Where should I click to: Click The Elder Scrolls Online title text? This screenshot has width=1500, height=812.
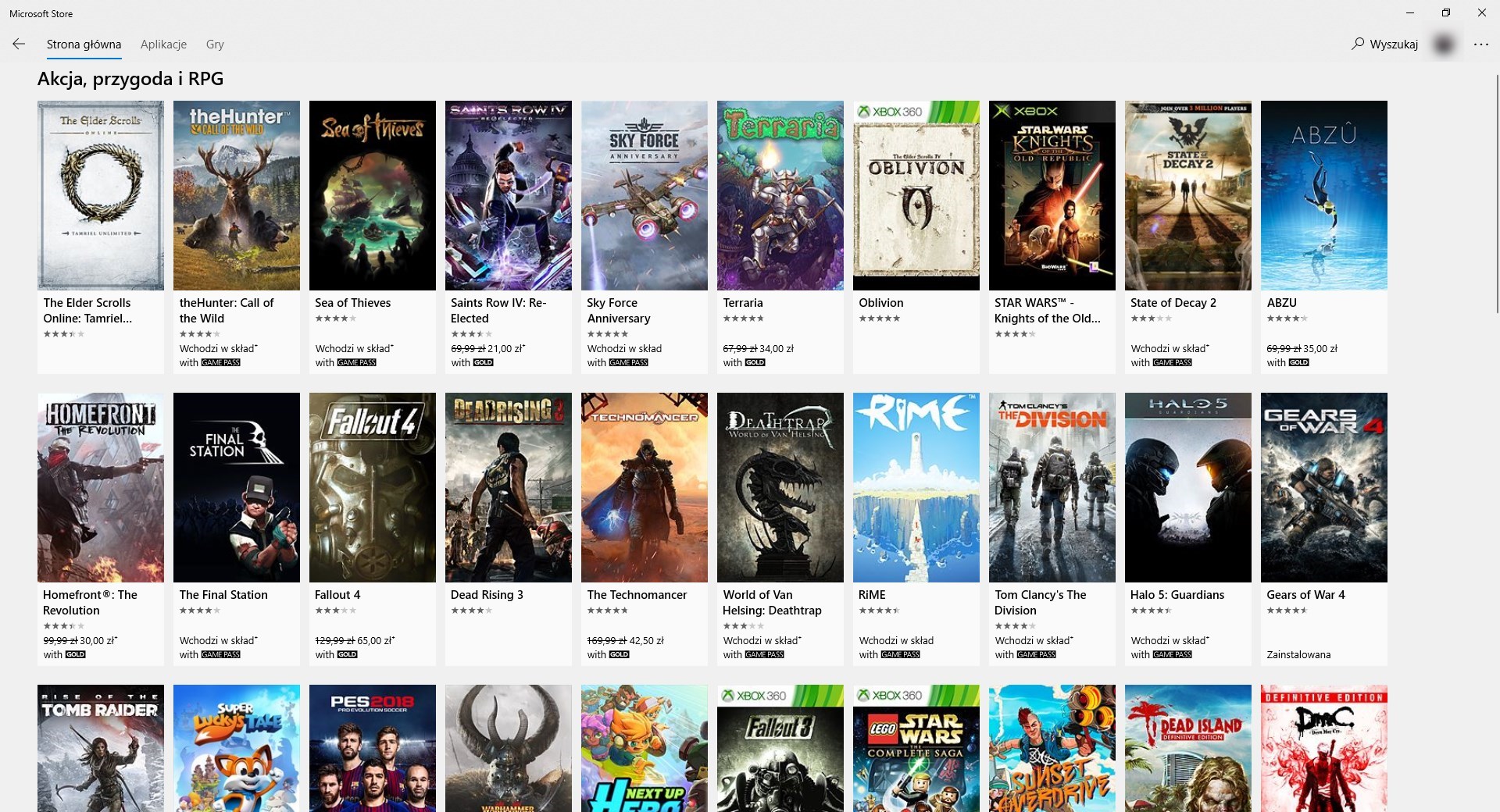87,310
